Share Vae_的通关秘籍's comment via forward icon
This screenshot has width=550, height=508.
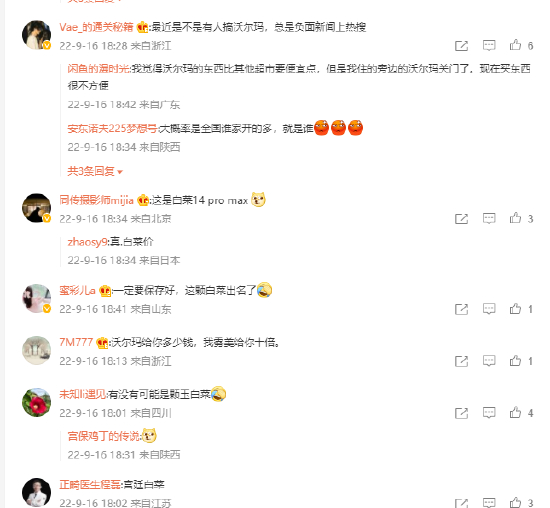[461, 46]
